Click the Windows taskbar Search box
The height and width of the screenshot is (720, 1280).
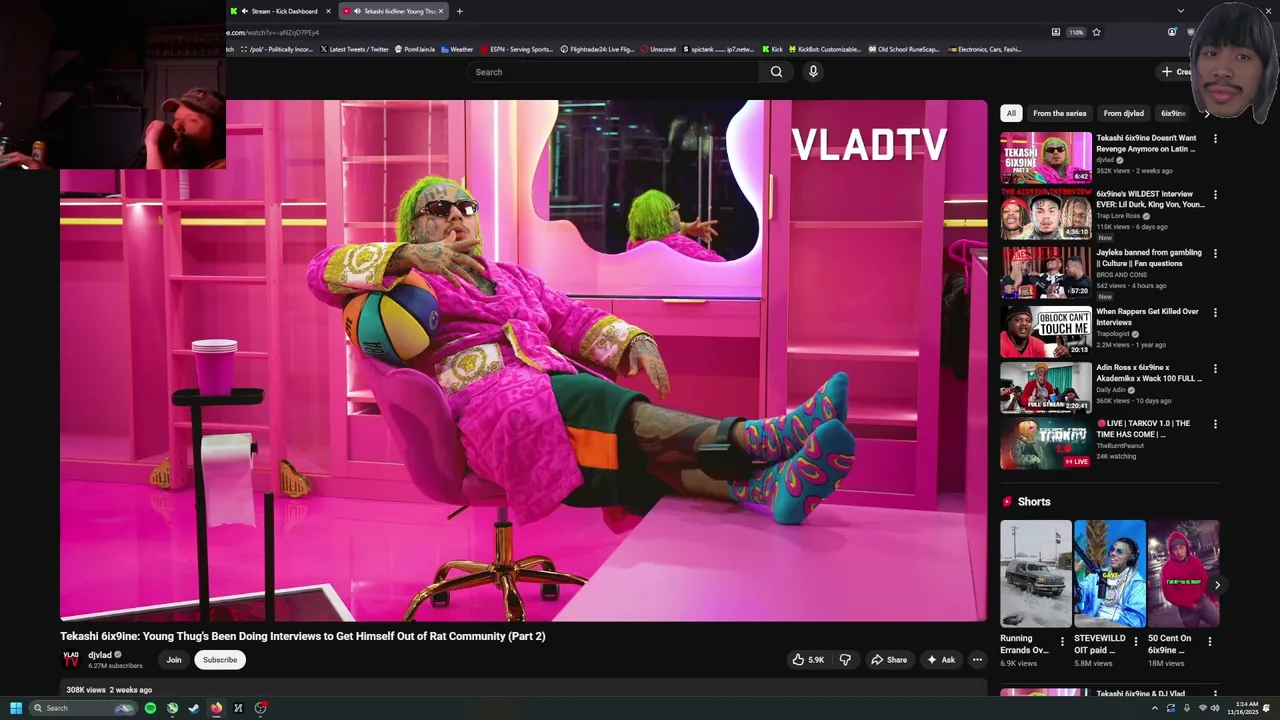(82, 708)
